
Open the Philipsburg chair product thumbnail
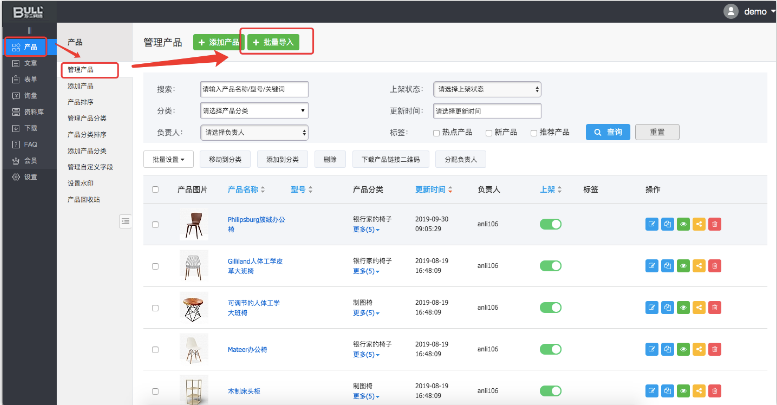pyautogui.click(x=194, y=225)
